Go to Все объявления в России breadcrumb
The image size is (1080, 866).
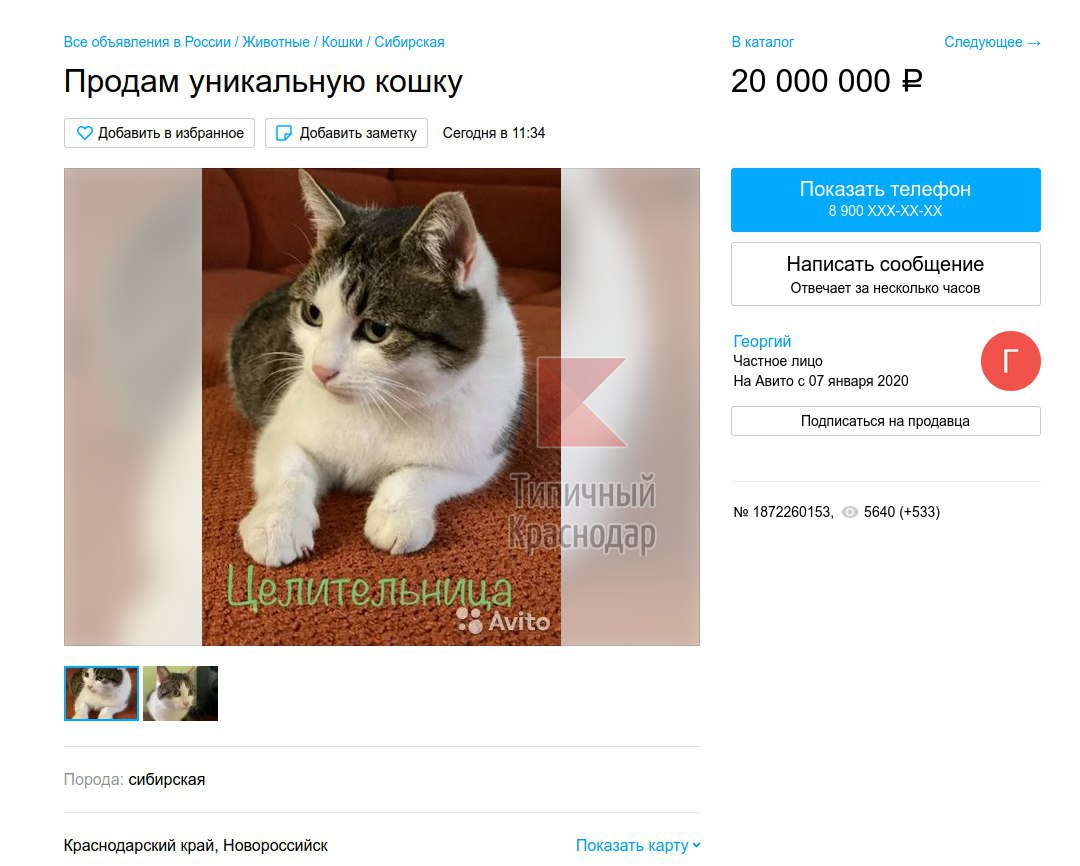147,42
